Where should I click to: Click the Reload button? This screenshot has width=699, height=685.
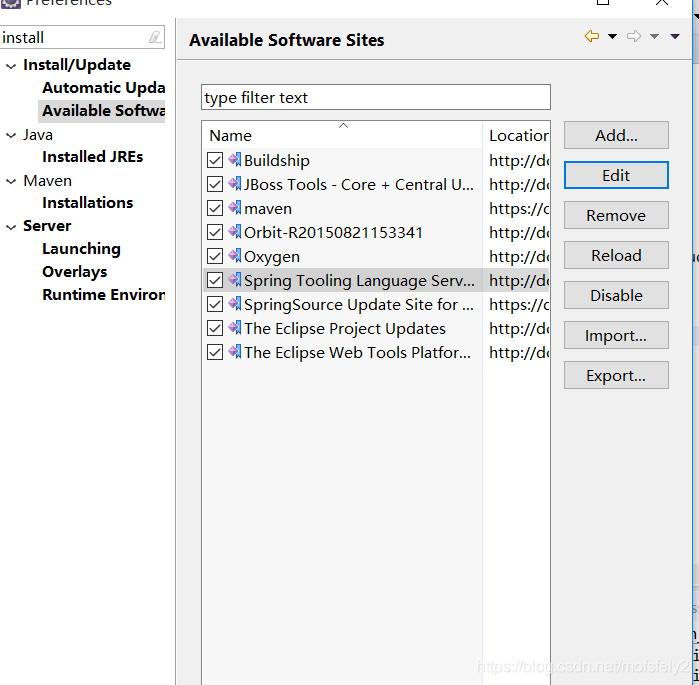(616, 255)
